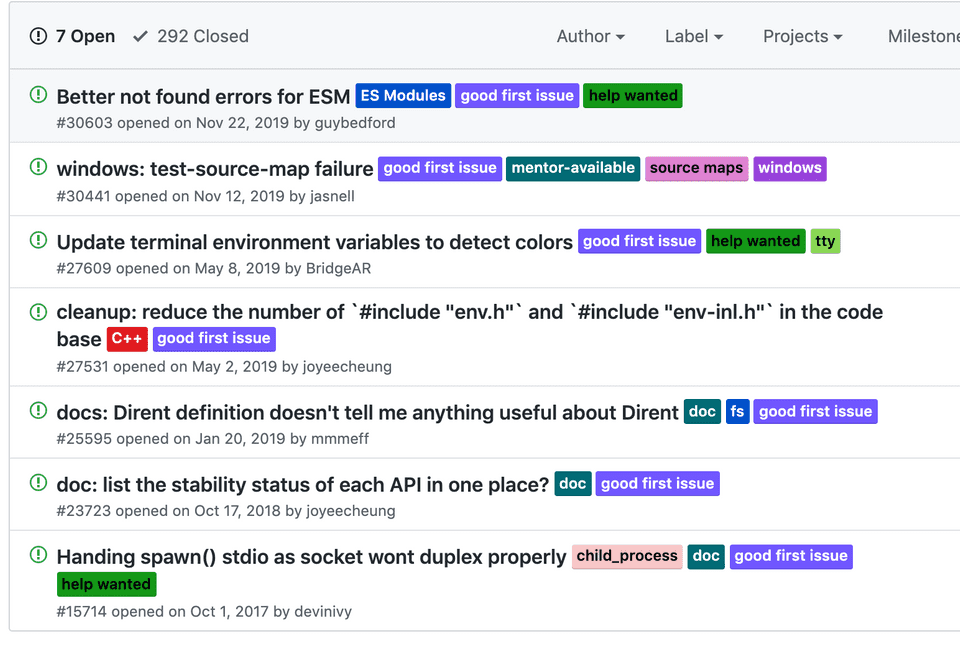Click open issue icon beside ESM errors issue
Screen dimensions: 960x650
tap(38, 95)
